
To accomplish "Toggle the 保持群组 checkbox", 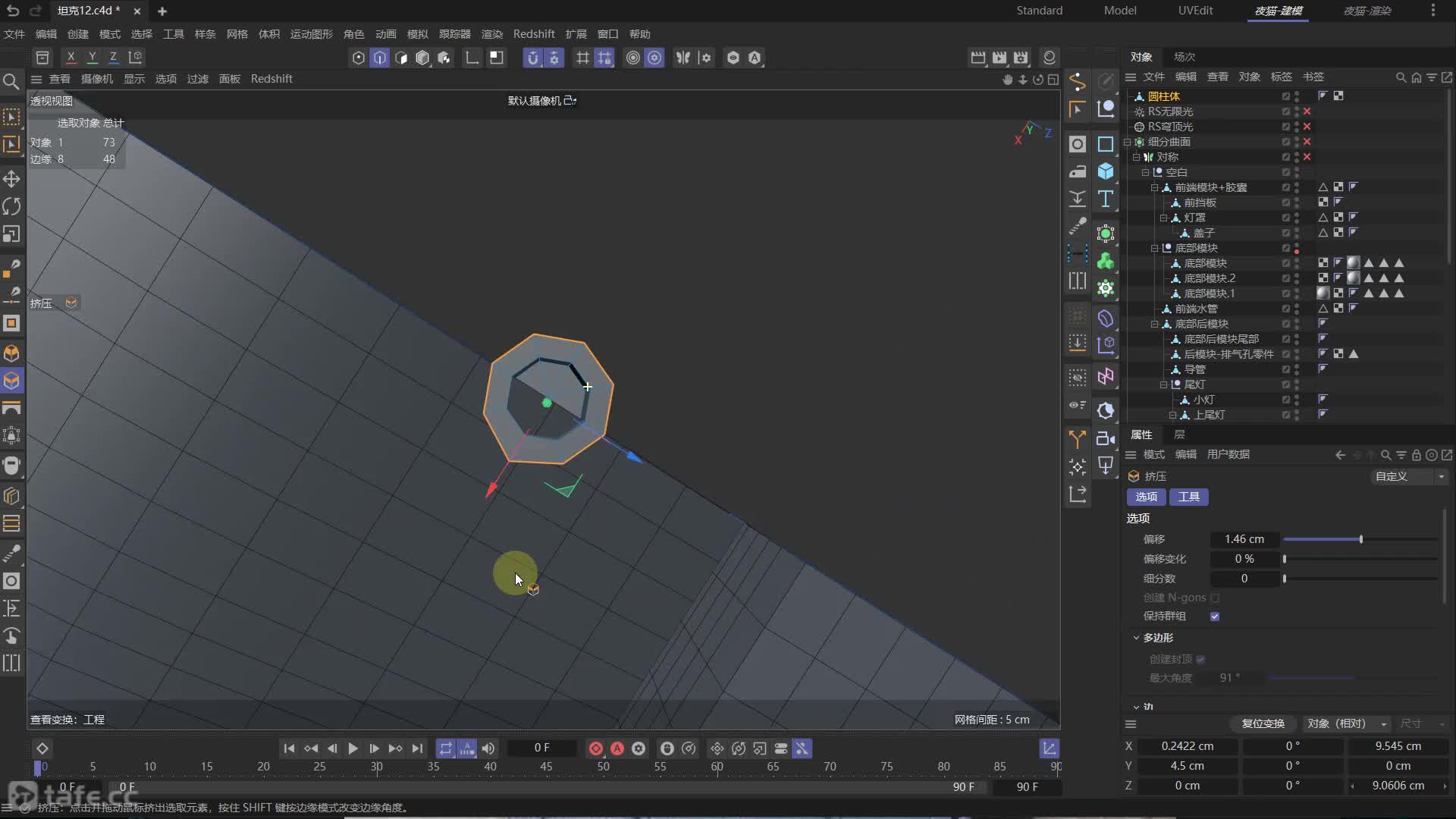I will 1215,617.
